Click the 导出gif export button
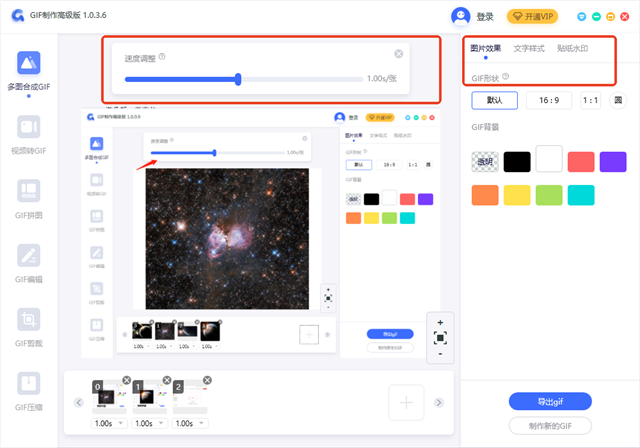 point(550,401)
